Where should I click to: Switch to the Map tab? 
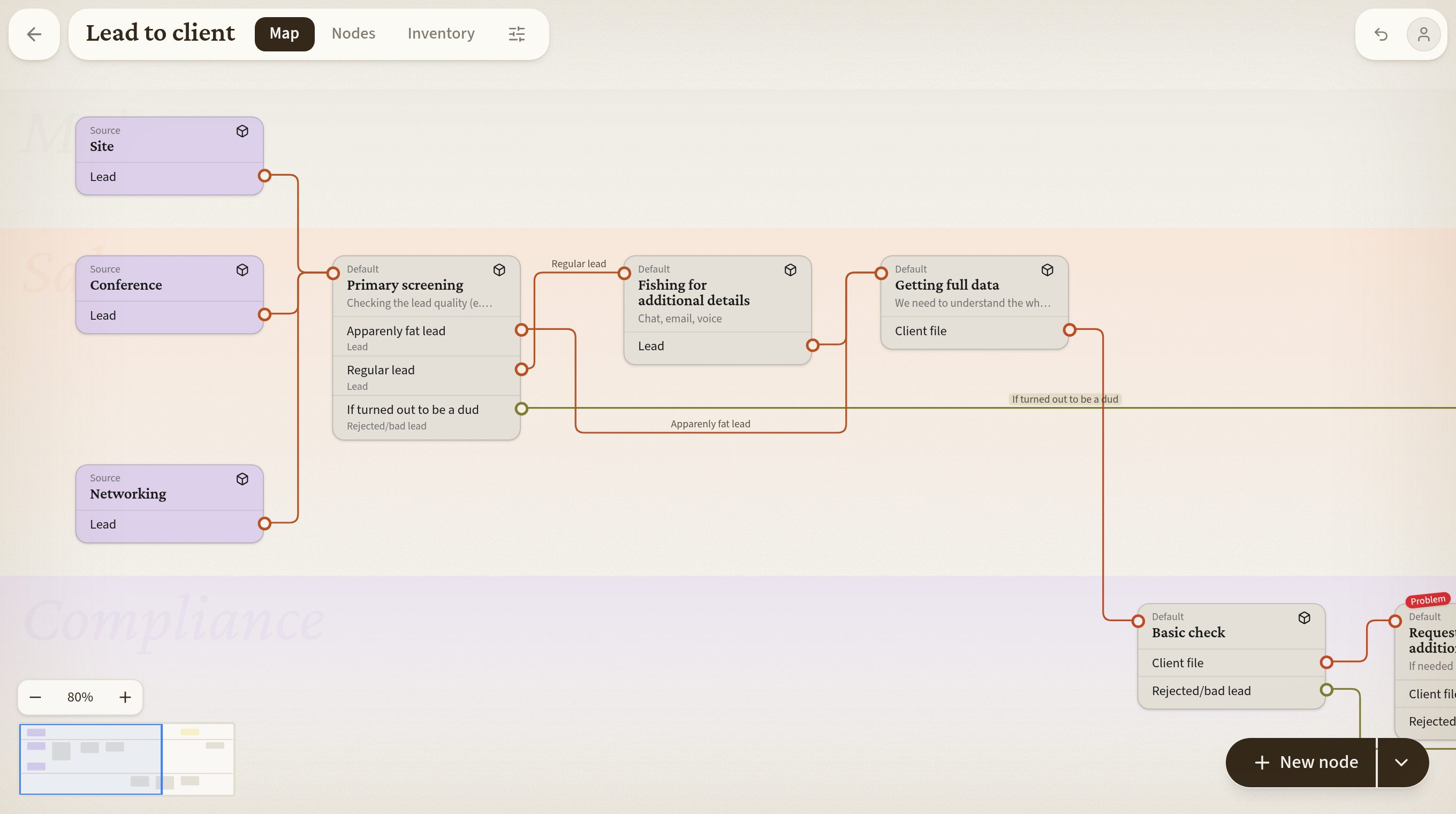point(284,34)
